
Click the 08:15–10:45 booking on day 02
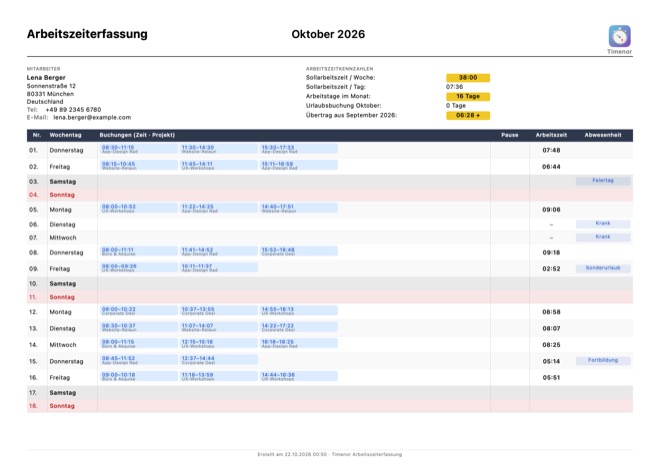139,165
